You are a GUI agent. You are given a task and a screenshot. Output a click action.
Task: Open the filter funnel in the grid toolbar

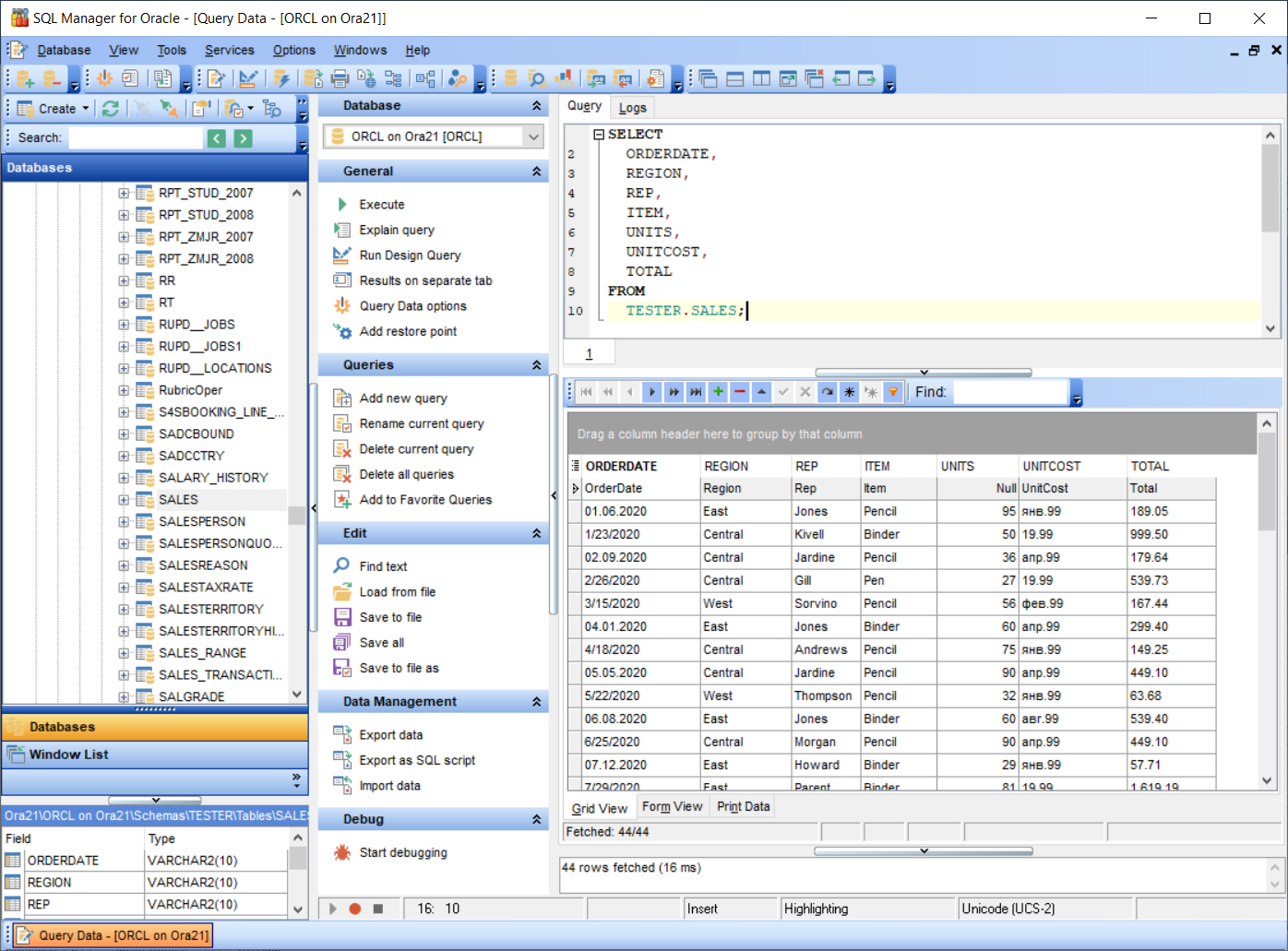892,392
